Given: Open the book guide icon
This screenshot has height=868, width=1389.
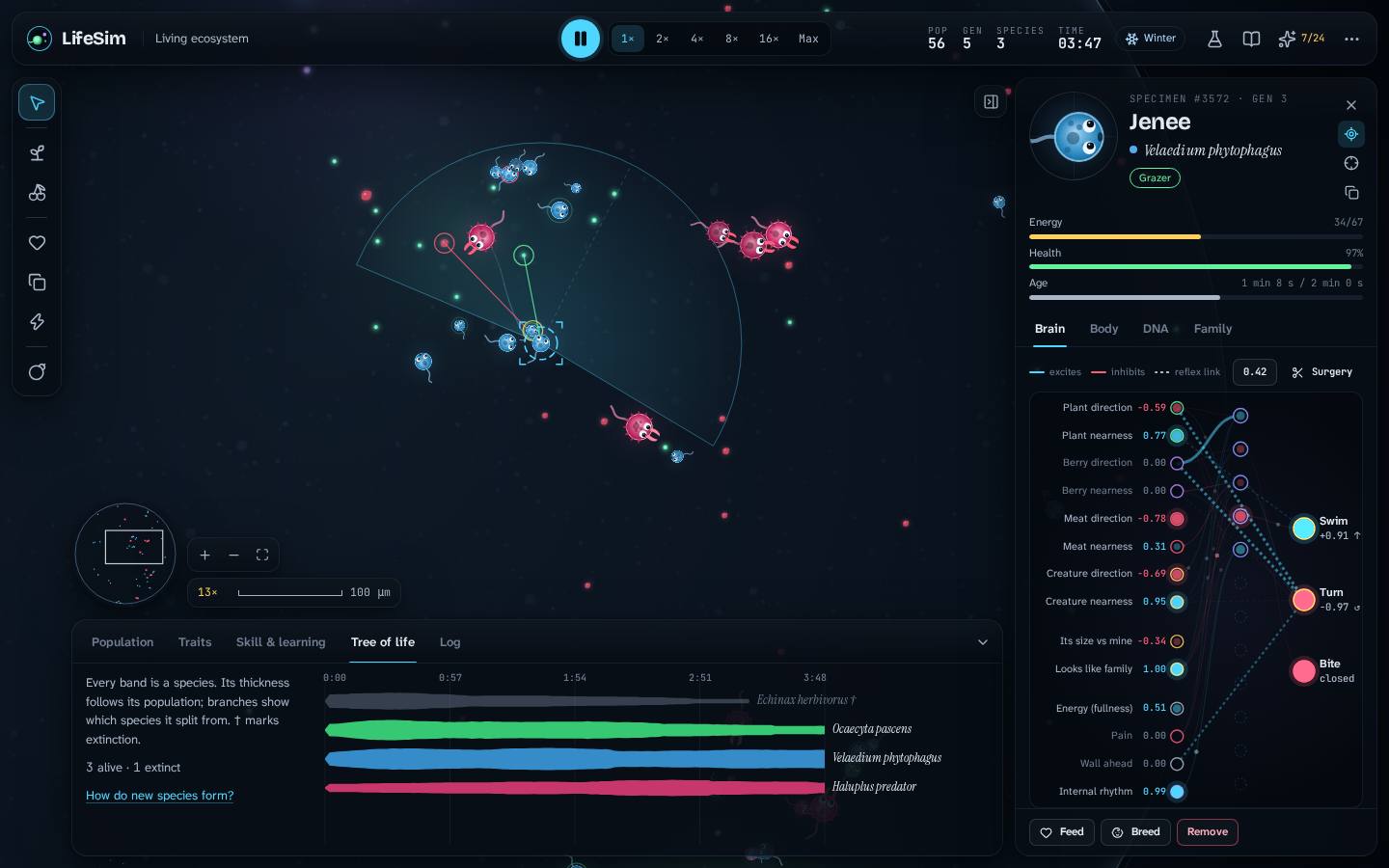Looking at the screenshot, I should point(1251,39).
